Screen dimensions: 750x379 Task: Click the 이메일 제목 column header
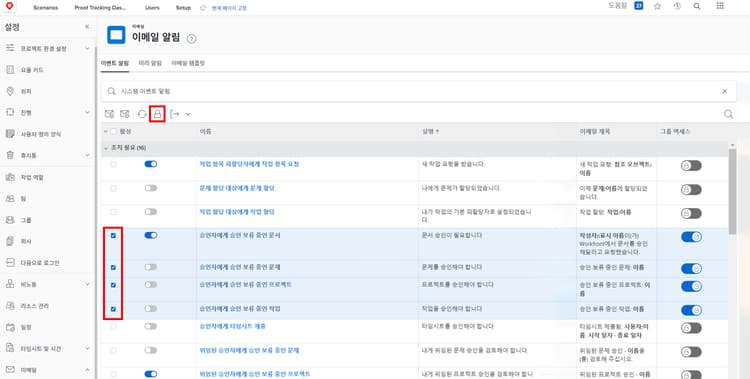(595, 131)
